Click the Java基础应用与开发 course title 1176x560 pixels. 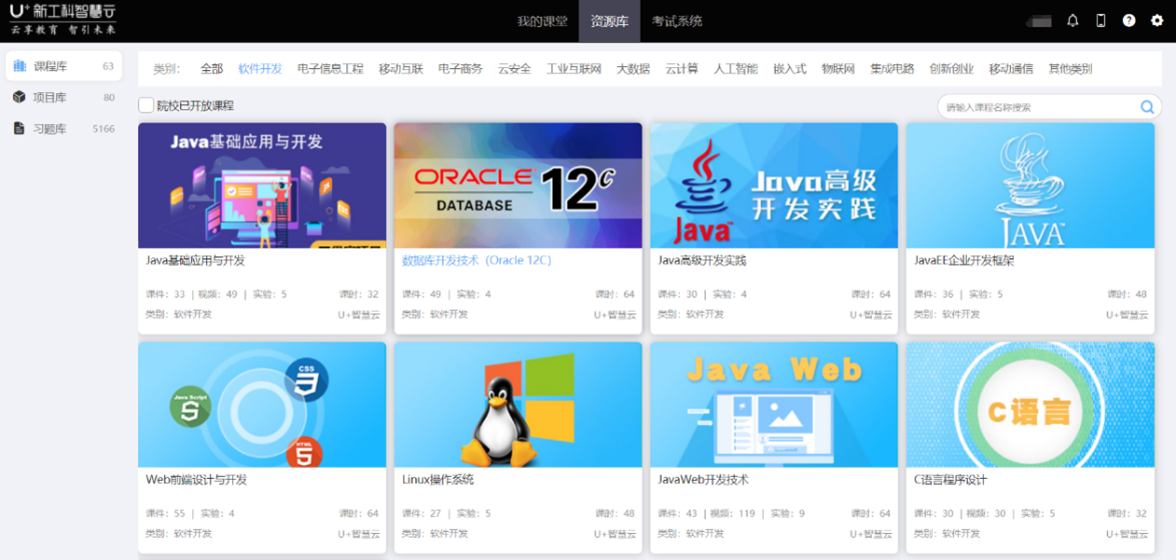[196, 261]
